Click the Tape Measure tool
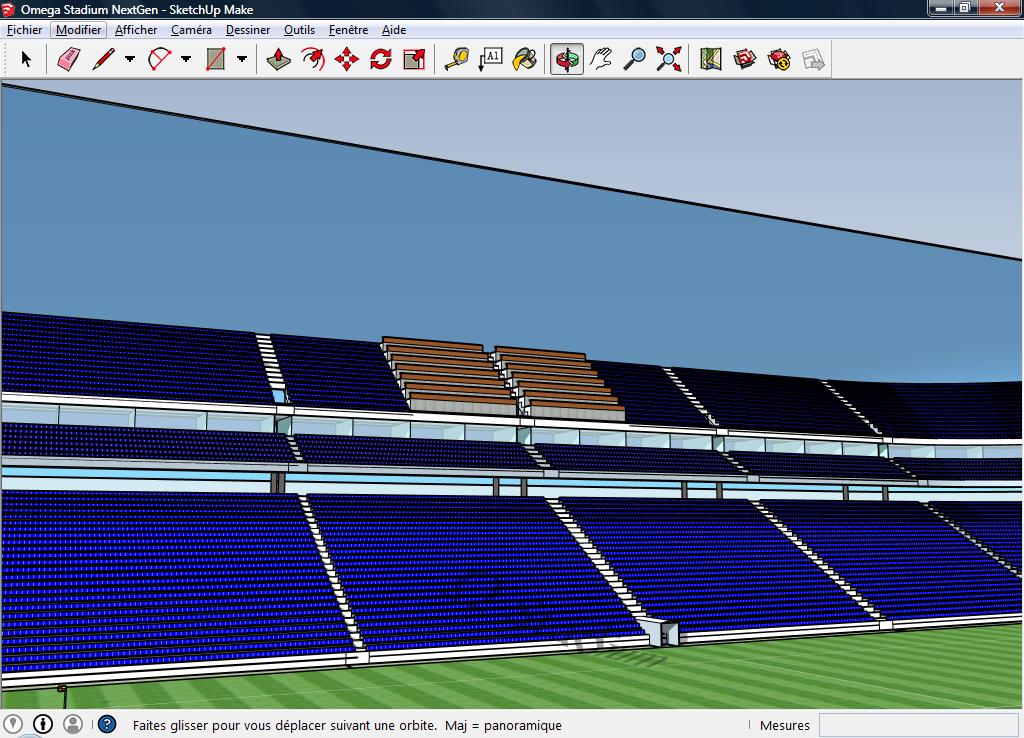This screenshot has height=738, width=1024. (x=456, y=60)
